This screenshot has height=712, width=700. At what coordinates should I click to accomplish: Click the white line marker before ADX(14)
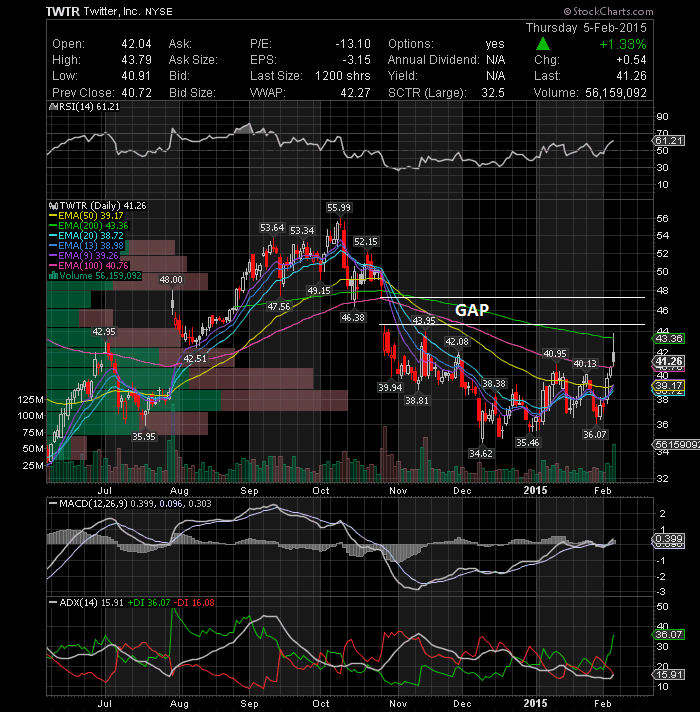click(53, 603)
